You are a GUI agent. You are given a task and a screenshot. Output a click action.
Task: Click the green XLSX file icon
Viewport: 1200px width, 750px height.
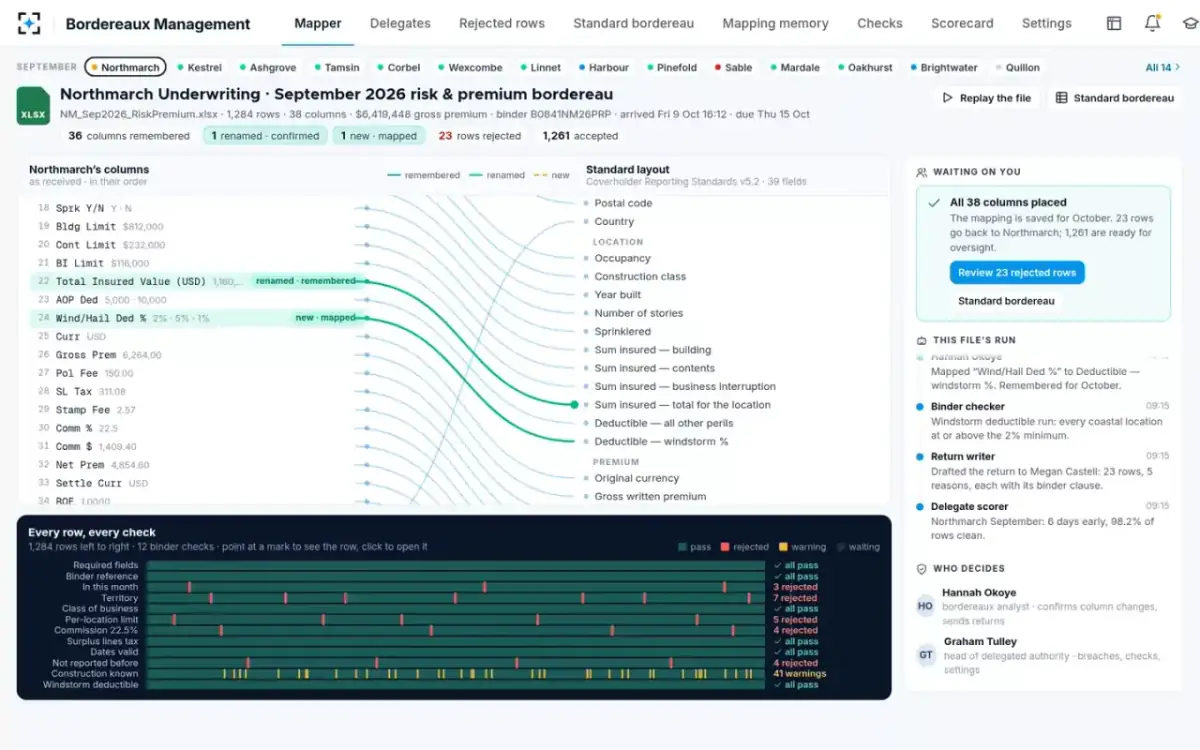point(33,106)
